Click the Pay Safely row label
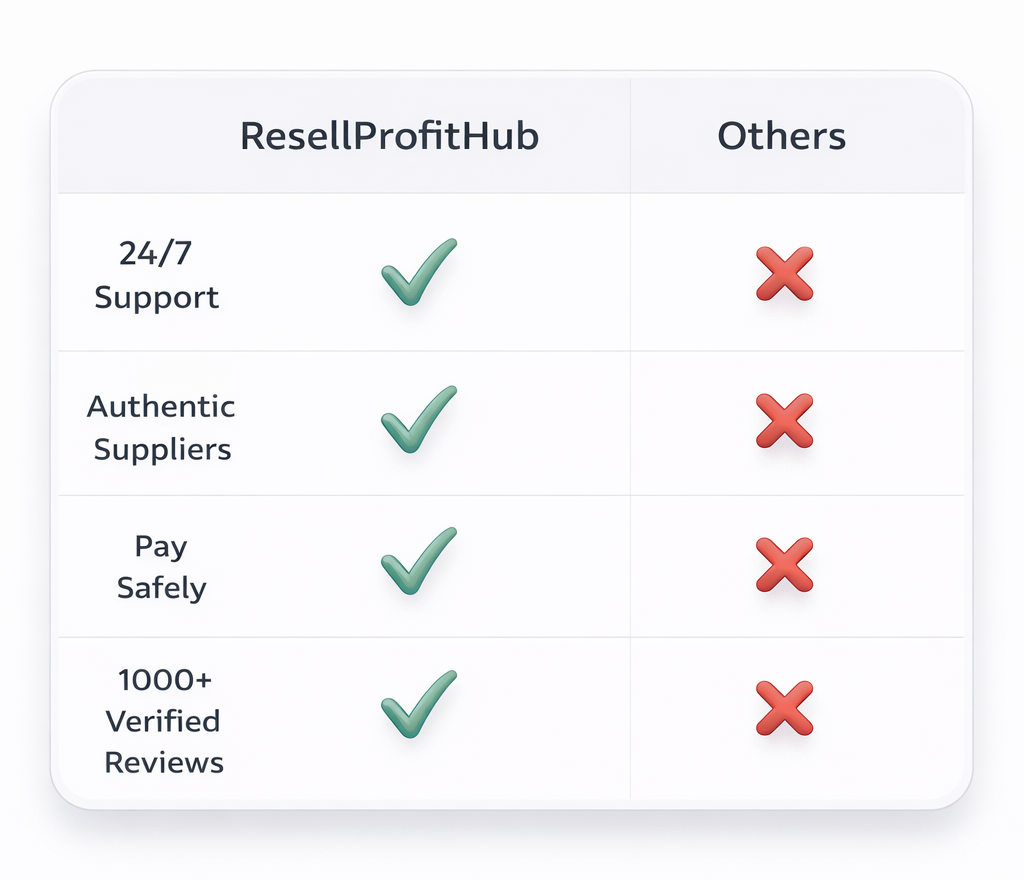The width and height of the screenshot is (1024, 880). click(x=161, y=567)
